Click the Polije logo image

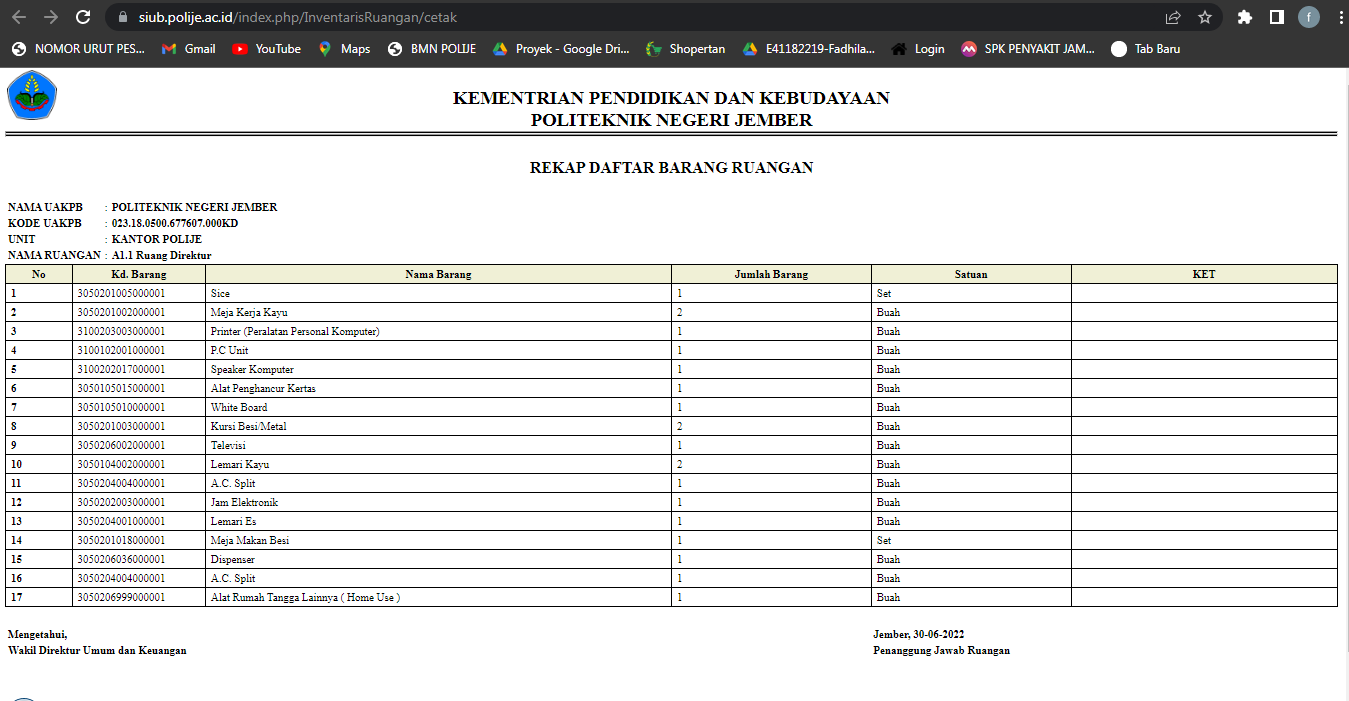(32, 96)
